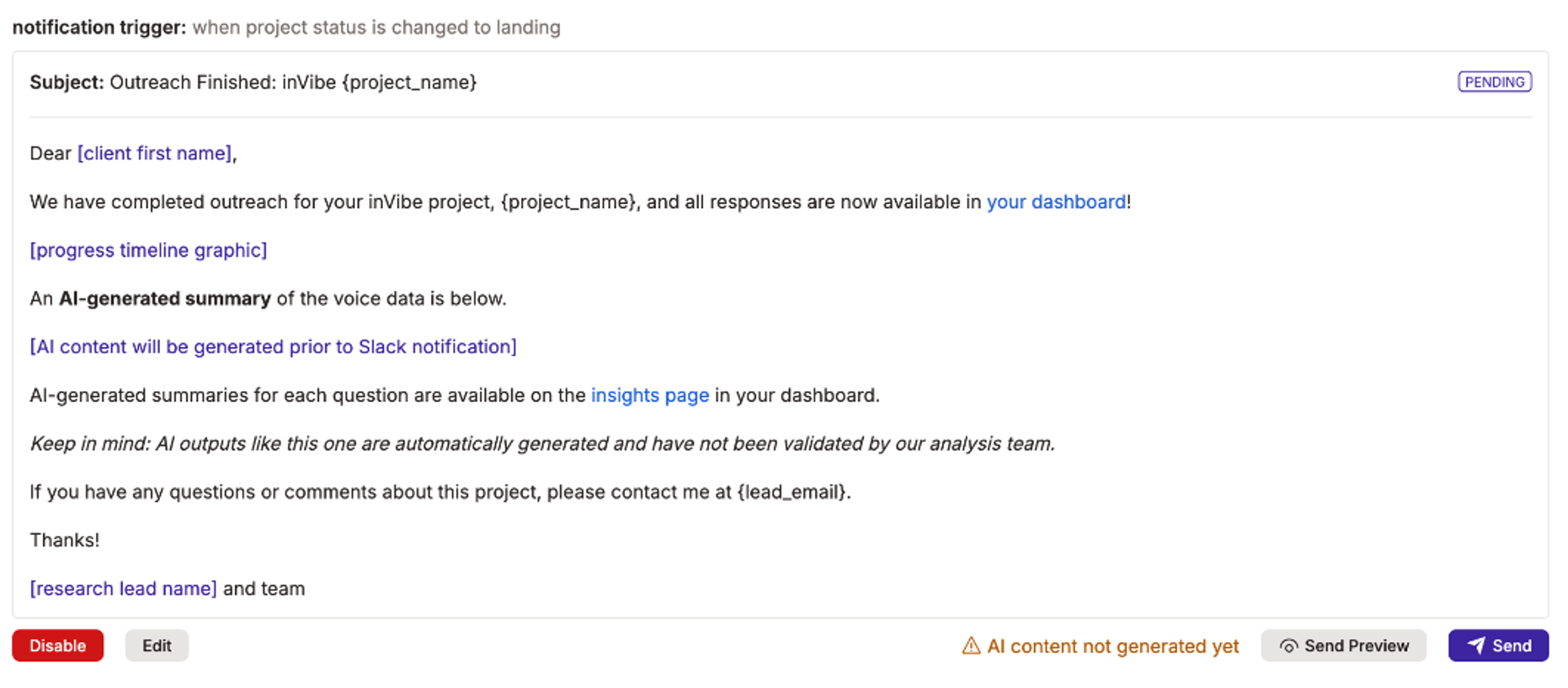This screenshot has height=688, width=1568.
Task: Click the eye icon in Send Preview
Action: pyautogui.click(x=1288, y=646)
